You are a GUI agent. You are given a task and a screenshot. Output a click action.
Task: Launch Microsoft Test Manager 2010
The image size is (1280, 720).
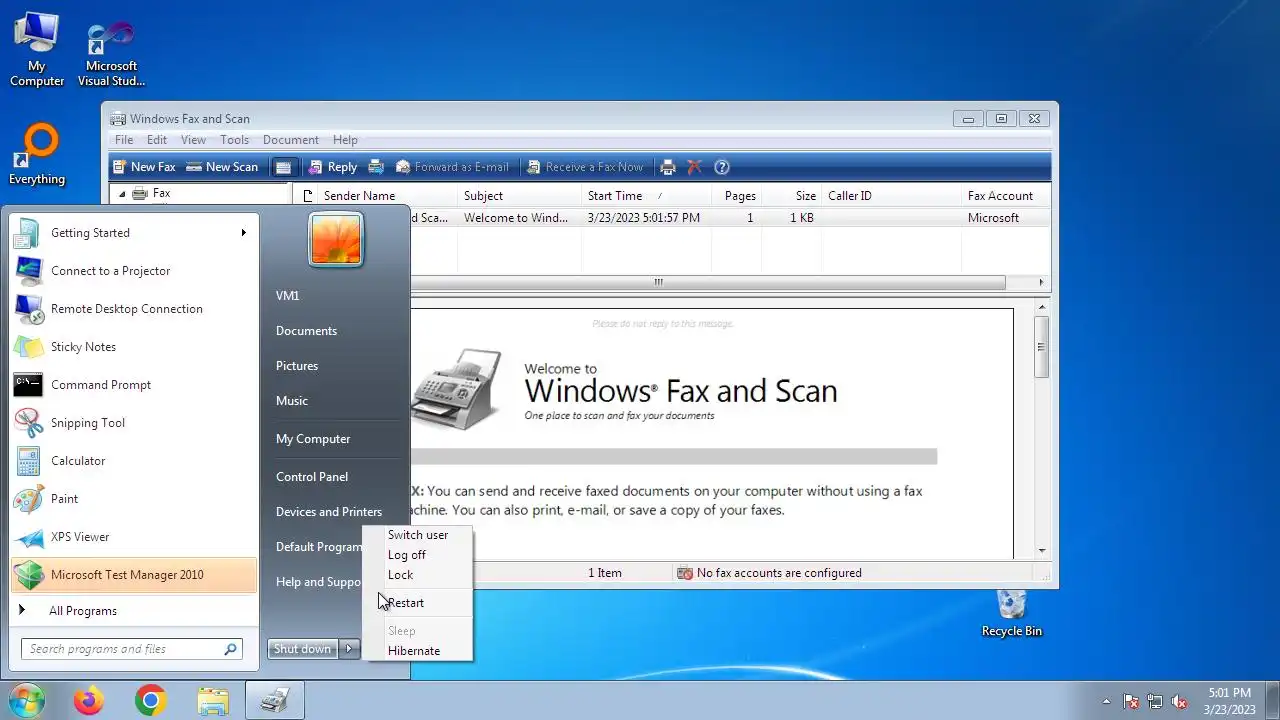pyautogui.click(x=132, y=575)
